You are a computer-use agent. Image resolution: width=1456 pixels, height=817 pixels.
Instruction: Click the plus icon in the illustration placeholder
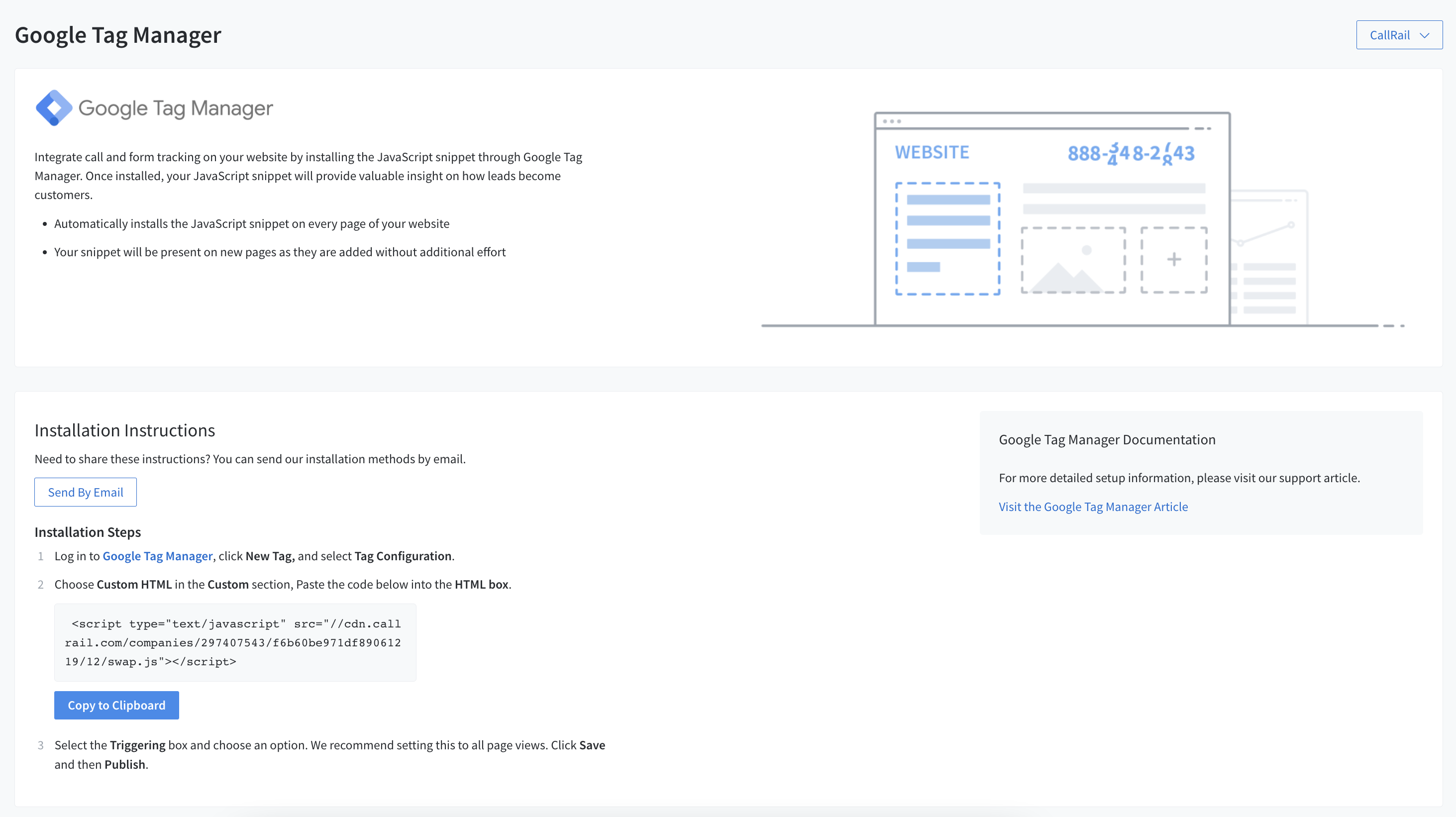tap(1174, 259)
